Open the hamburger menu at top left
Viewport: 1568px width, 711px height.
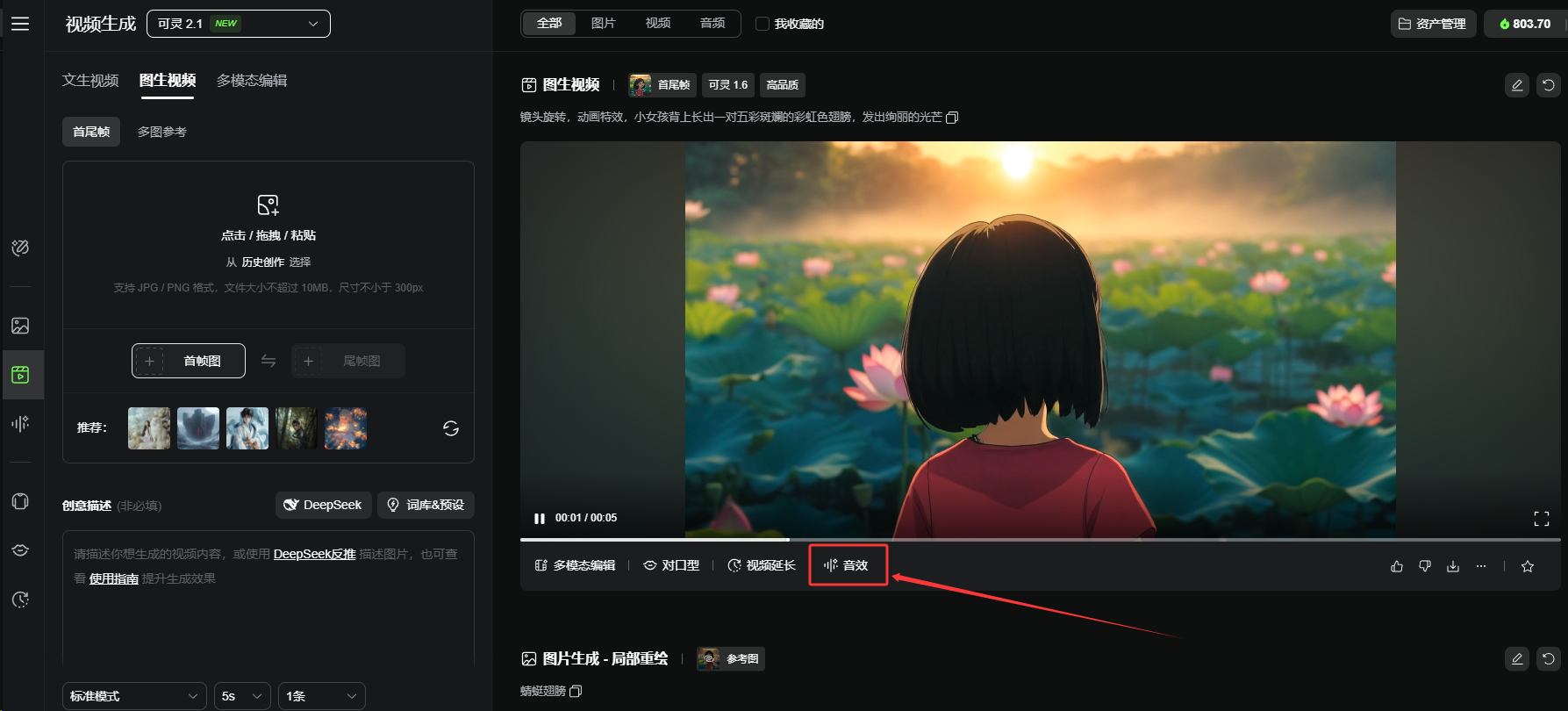(20, 24)
